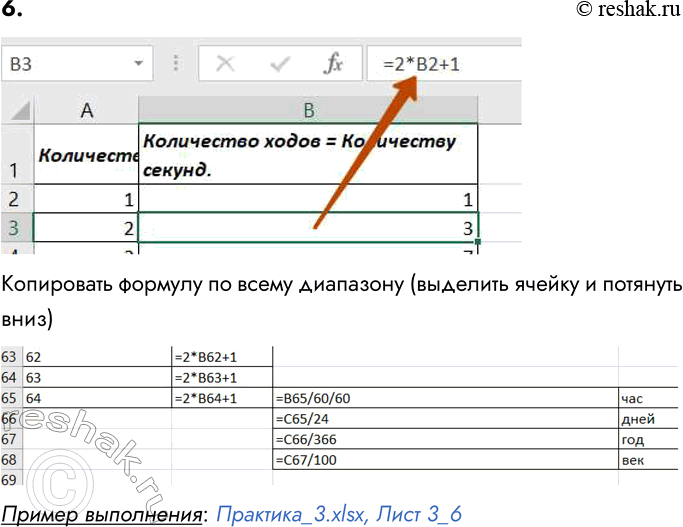Screen dimensions: 683x527
Task: Click the fill handle of cell B3
Action: point(479,241)
